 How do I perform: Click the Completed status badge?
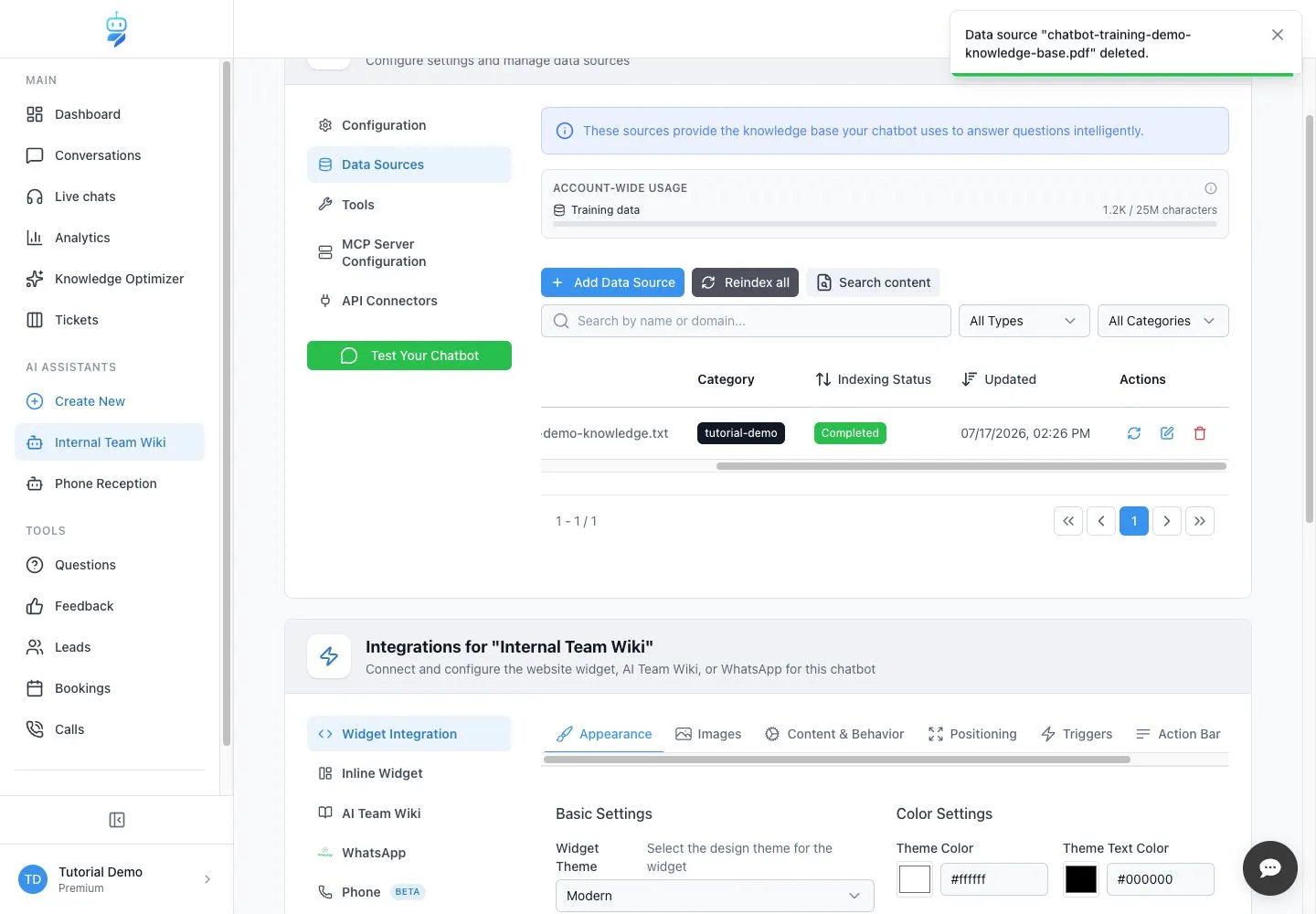pyautogui.click(x=850, y=433)
